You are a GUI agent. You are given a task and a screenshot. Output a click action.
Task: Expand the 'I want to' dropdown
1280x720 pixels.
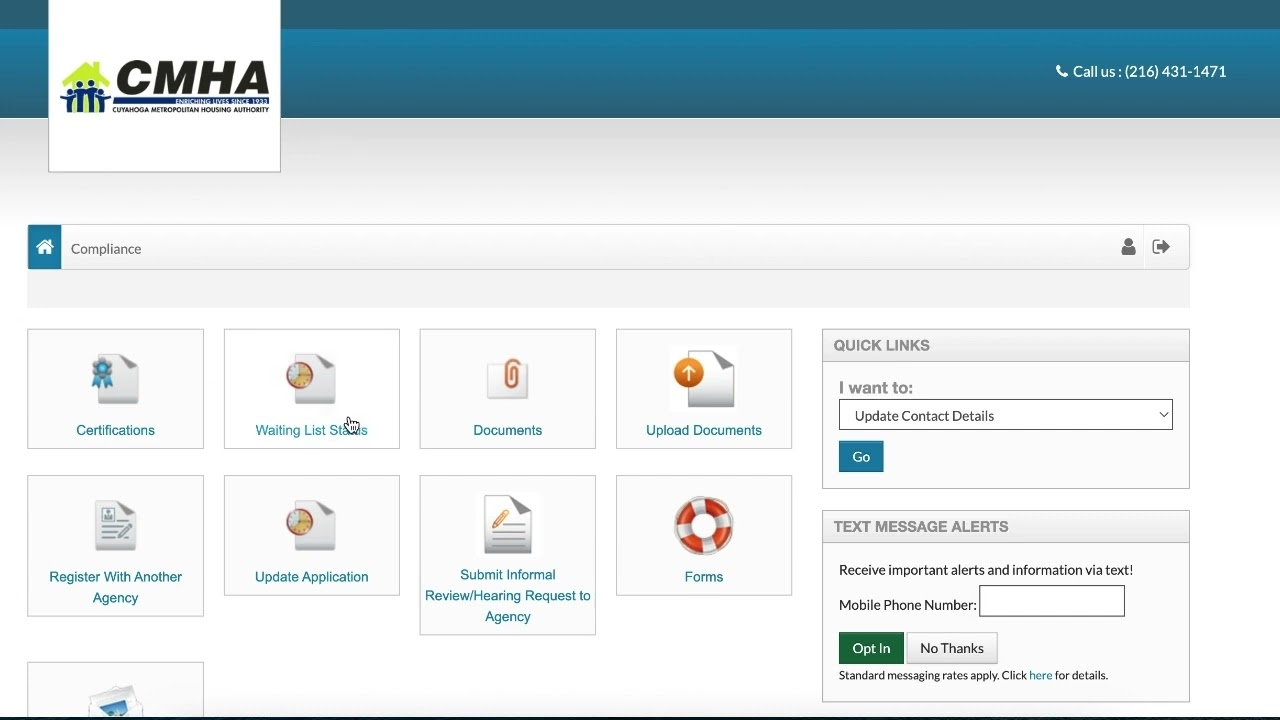(x=1005, y=415)
